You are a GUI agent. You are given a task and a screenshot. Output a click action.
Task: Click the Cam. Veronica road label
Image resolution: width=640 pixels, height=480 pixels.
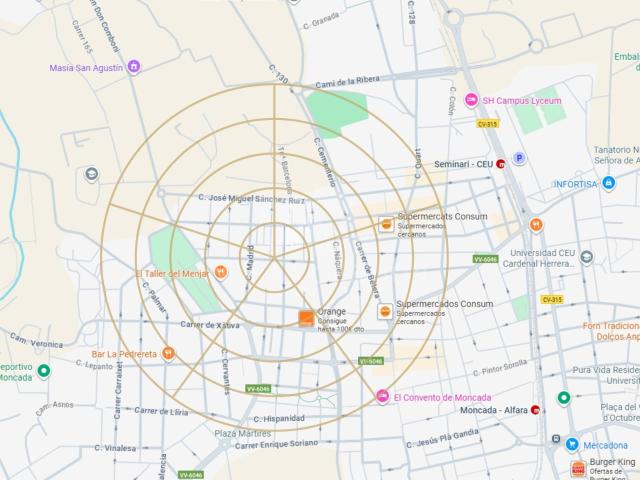(37, 340)
